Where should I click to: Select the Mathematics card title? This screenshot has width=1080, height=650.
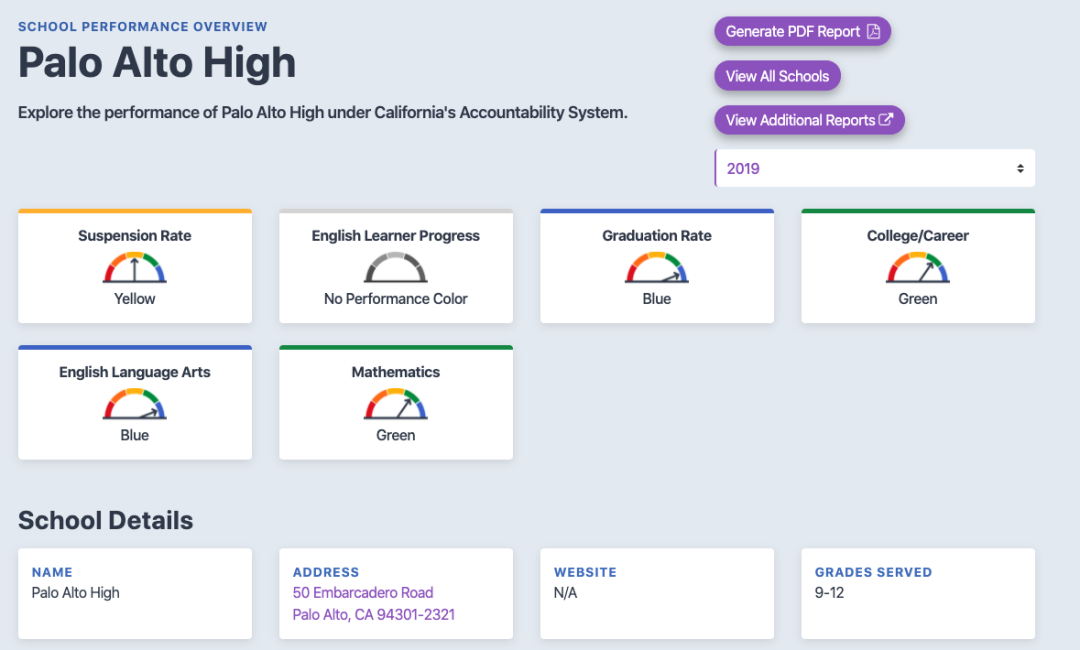[396, 372]
